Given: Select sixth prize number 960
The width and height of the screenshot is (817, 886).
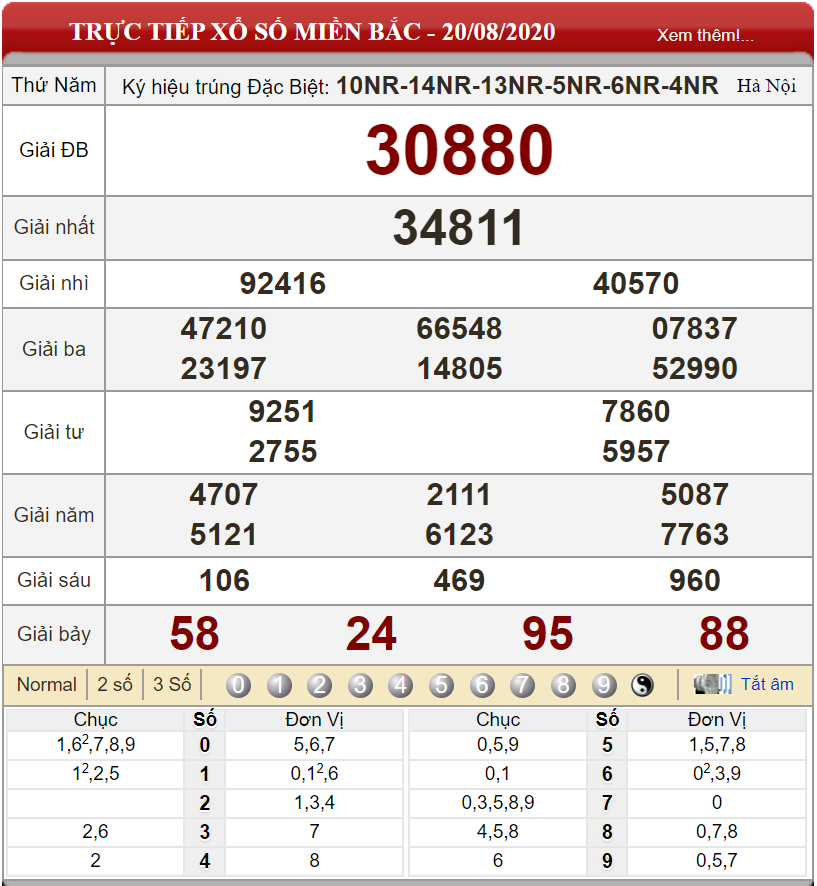Looking at the screenshot, I should (694, 581).
